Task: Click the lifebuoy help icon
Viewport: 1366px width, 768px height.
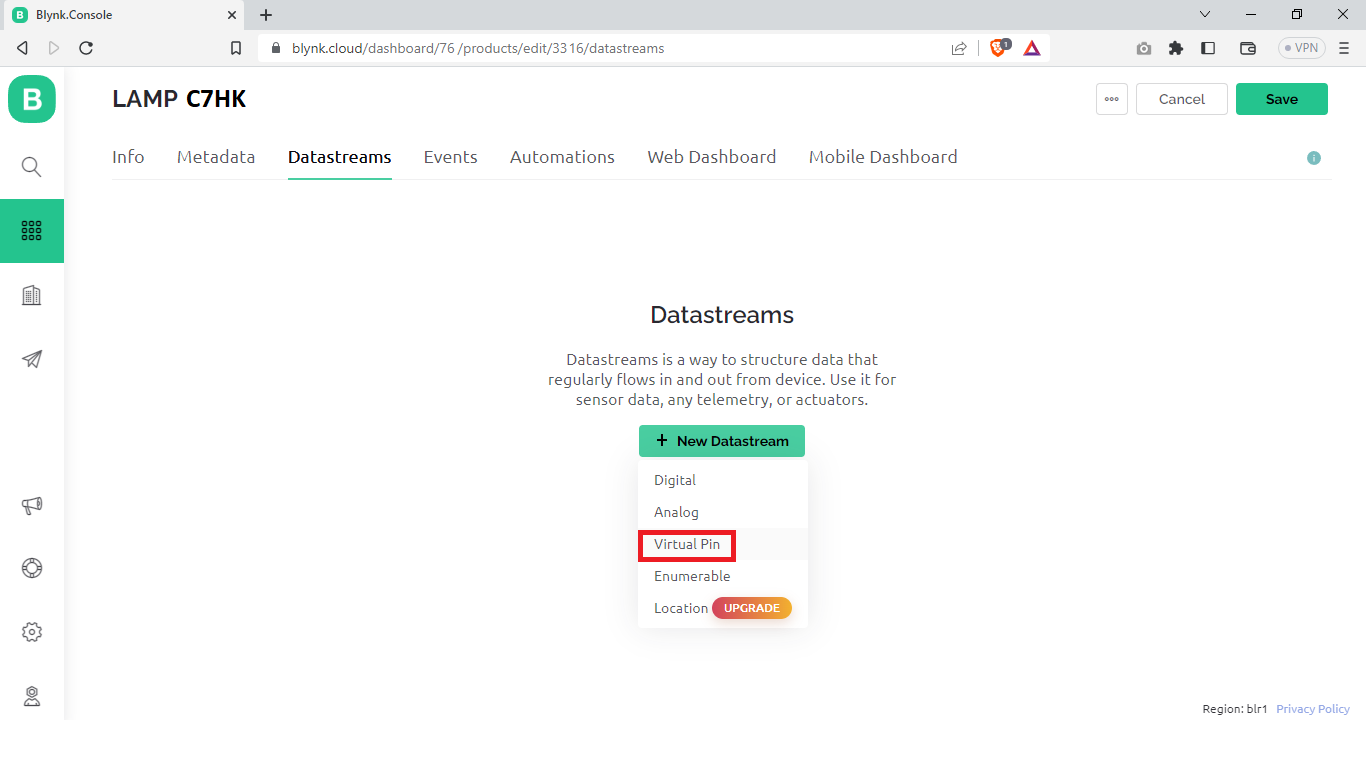Action: [x=32, y=568]
